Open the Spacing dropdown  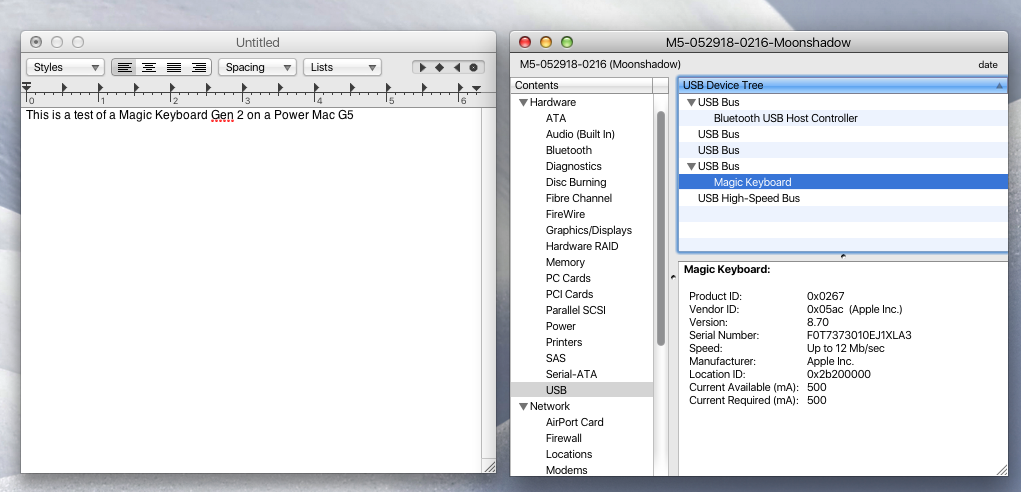(257, 67)
